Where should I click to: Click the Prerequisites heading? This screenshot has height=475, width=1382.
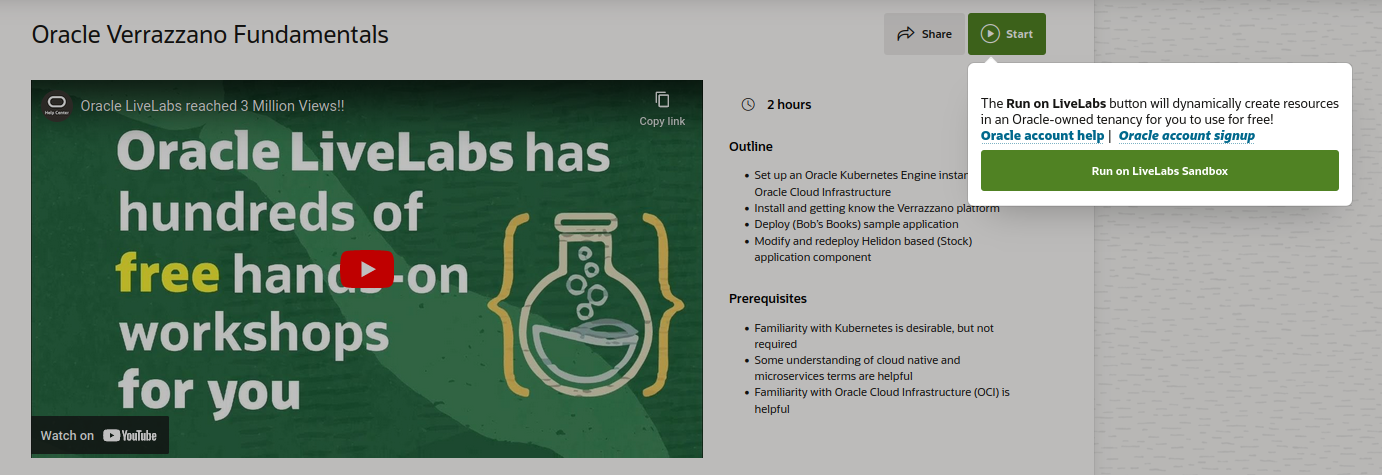(768, 298)
